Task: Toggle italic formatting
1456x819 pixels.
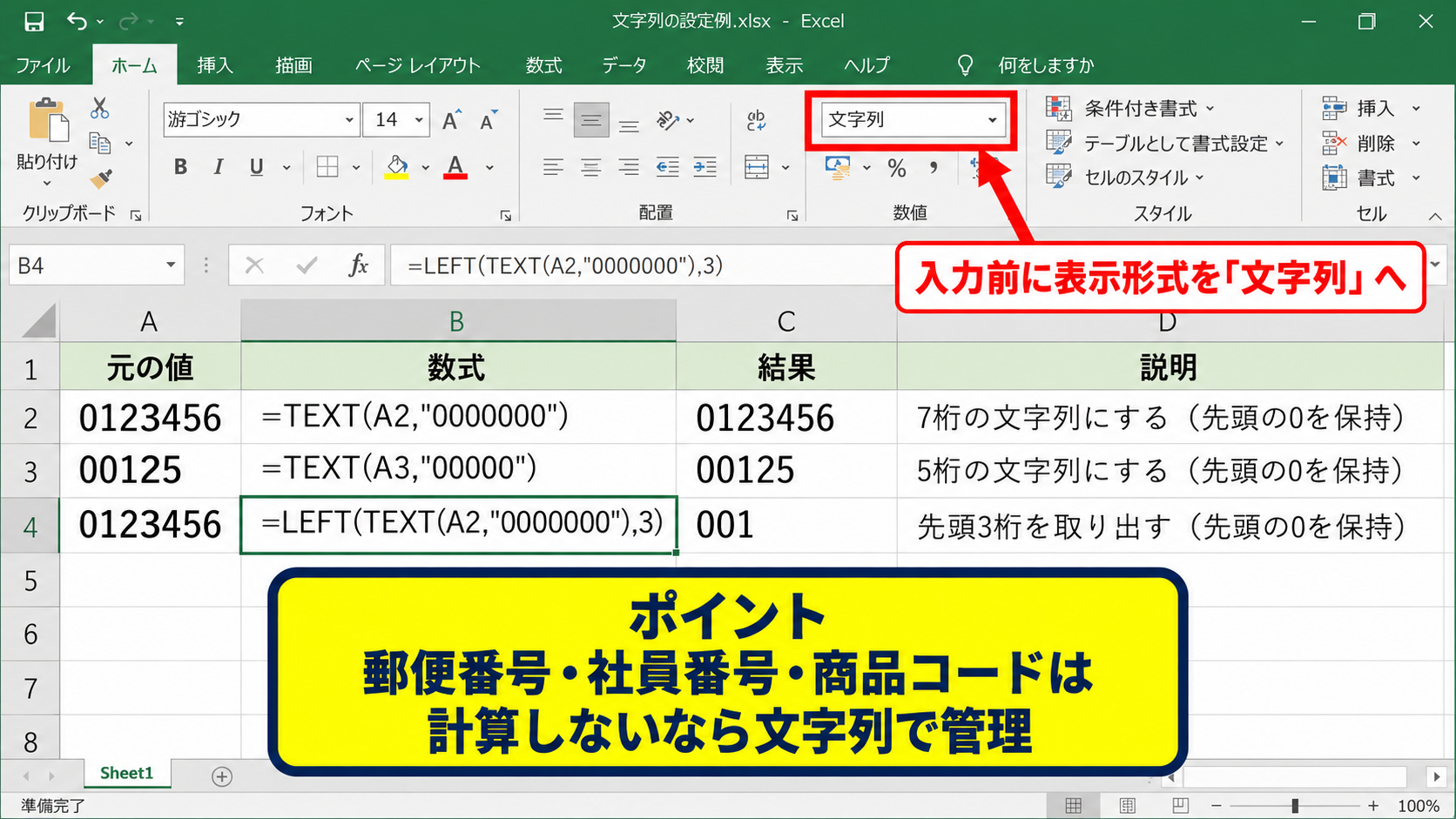Action: pos(219,167)
